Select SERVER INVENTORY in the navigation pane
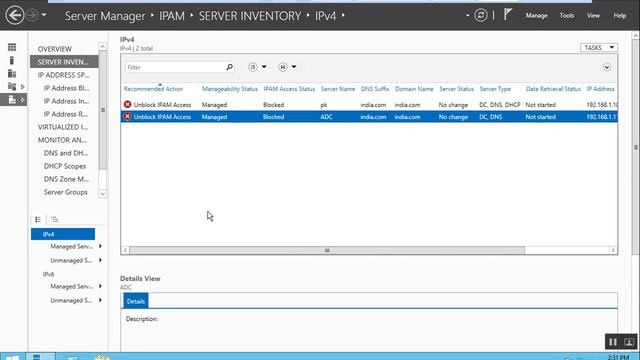 tap(64, 62)
